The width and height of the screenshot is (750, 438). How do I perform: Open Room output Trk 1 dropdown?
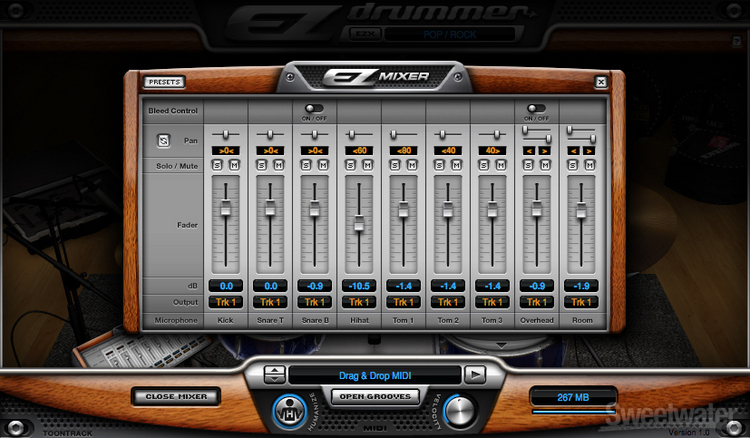581,302
